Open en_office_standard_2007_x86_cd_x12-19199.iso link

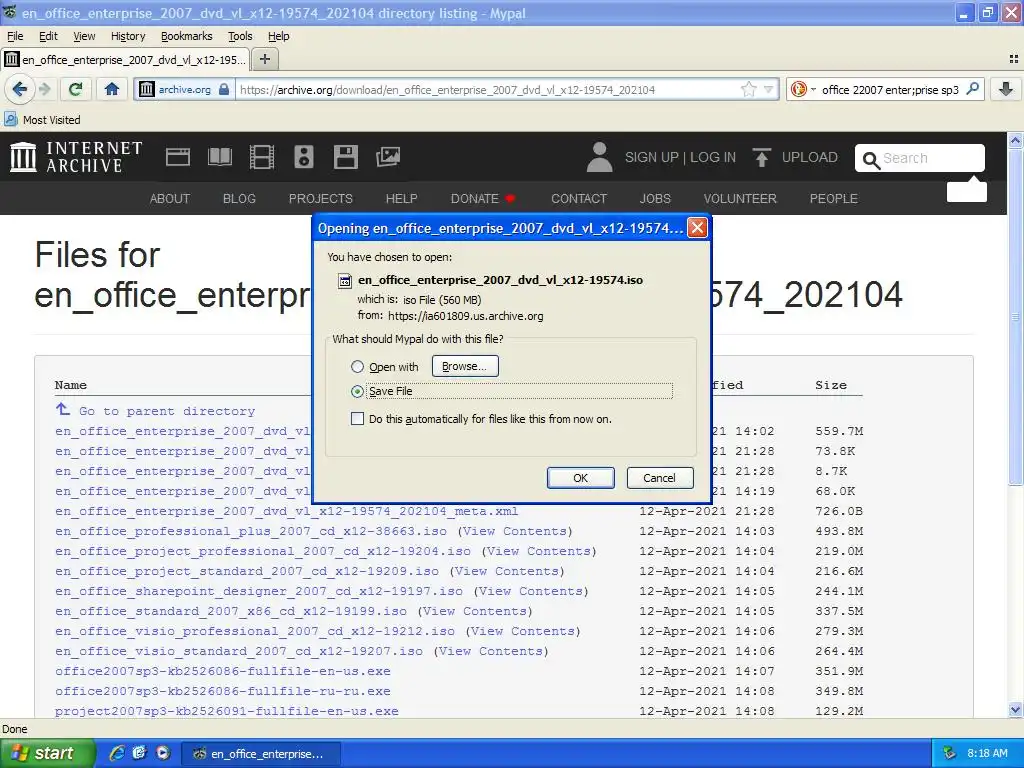tap(231, 611)
